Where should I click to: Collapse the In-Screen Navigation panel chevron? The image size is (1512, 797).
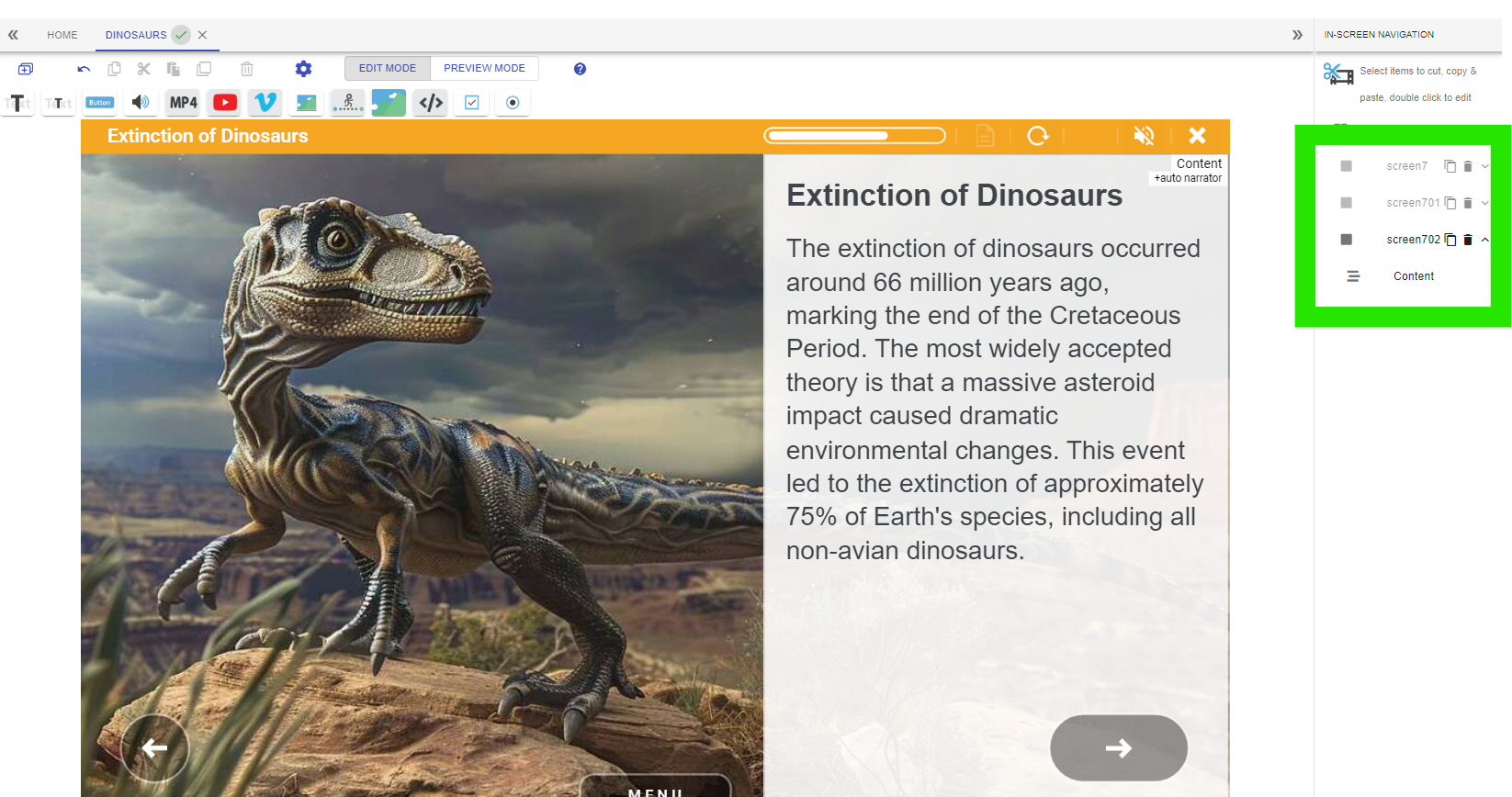1297,35
